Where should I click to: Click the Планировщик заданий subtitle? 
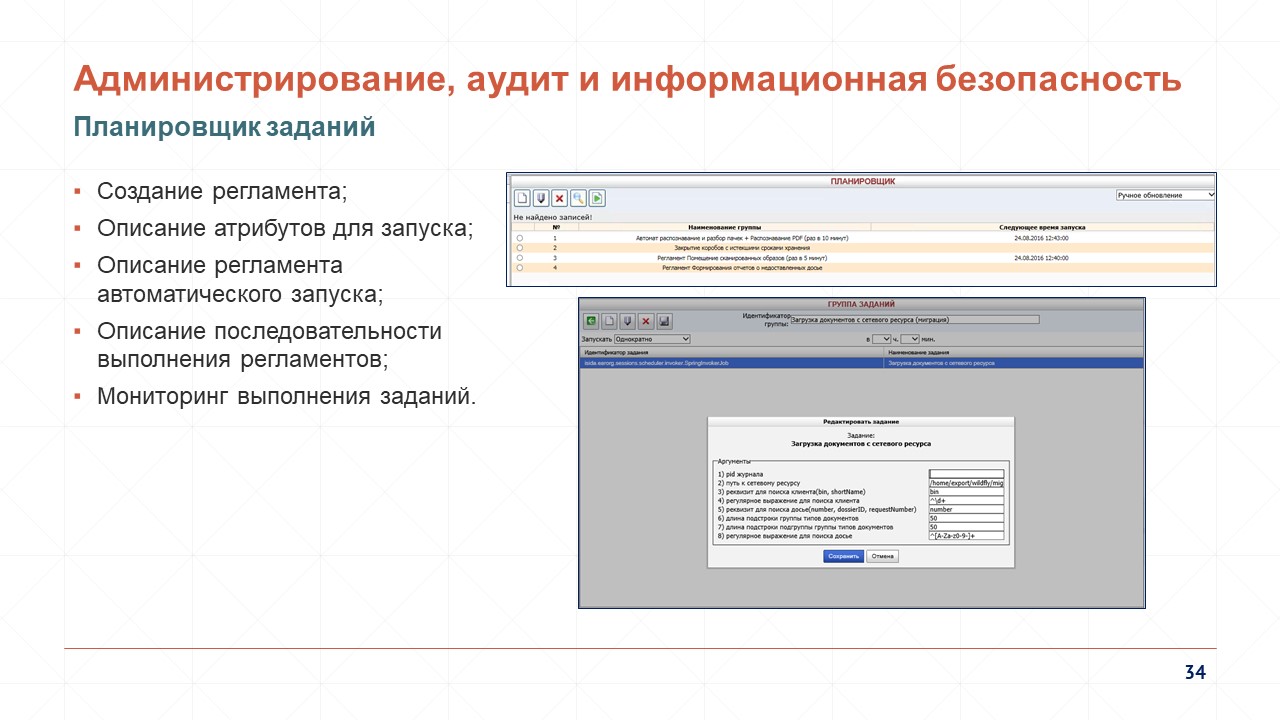point(225,128)
